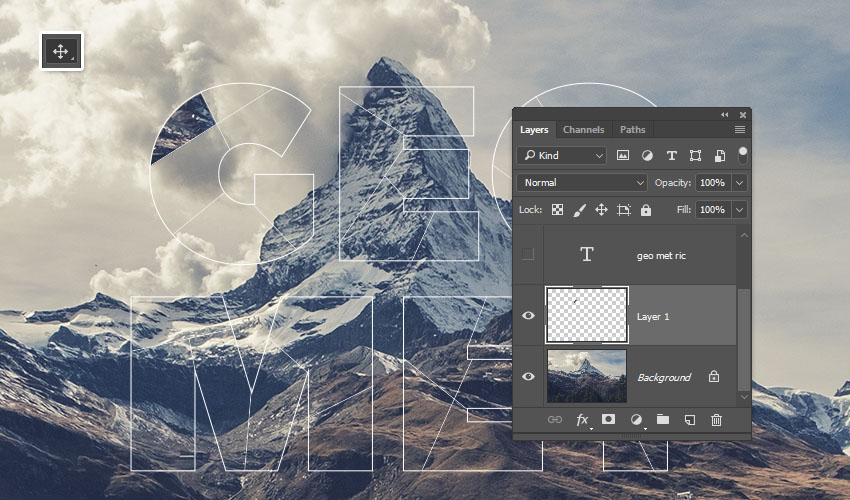850x500 pixels.
Task: Create a new layer
Action: [x=690, y=420]
